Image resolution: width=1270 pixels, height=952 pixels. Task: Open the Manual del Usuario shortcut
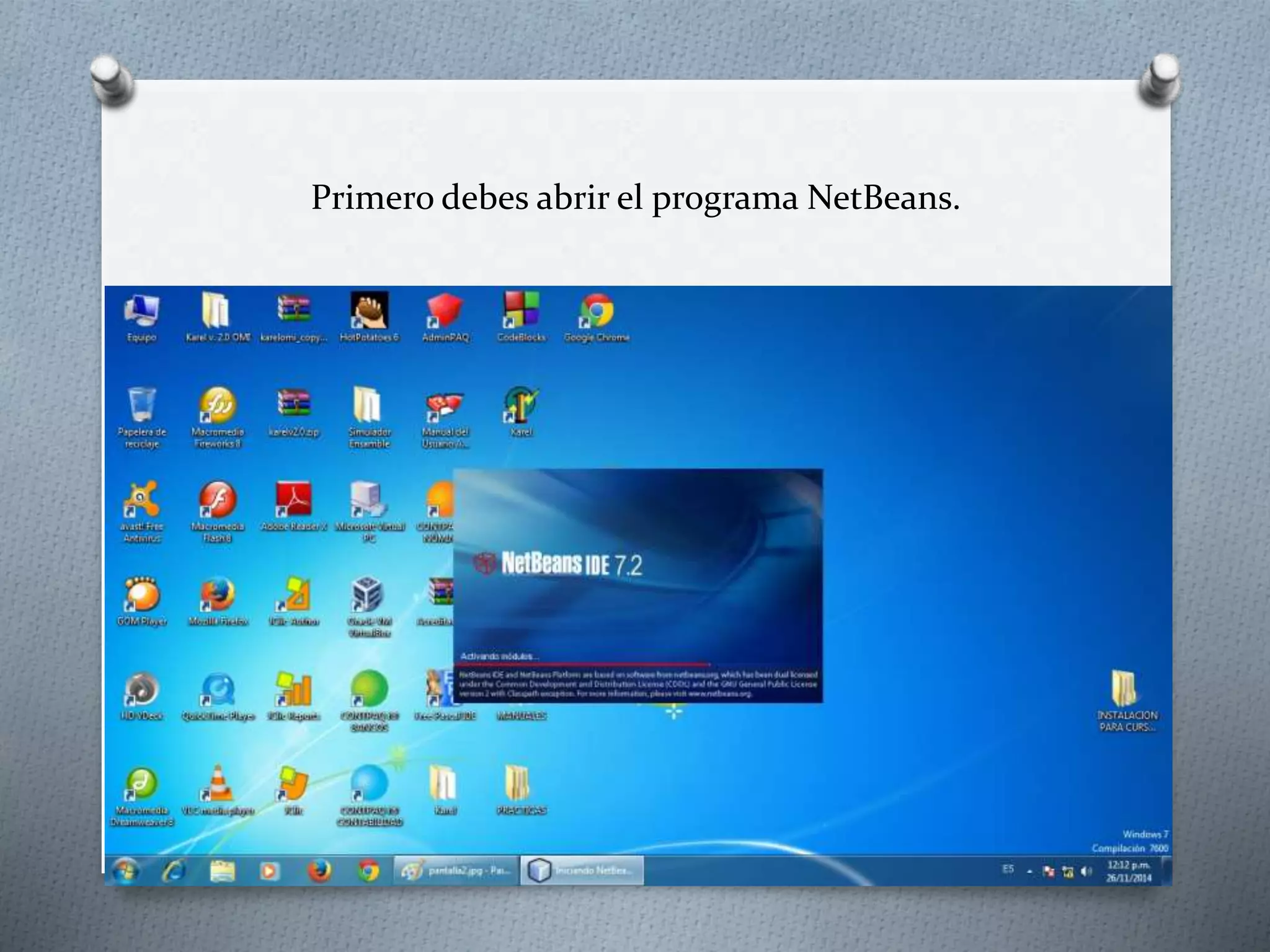point(445,419)
